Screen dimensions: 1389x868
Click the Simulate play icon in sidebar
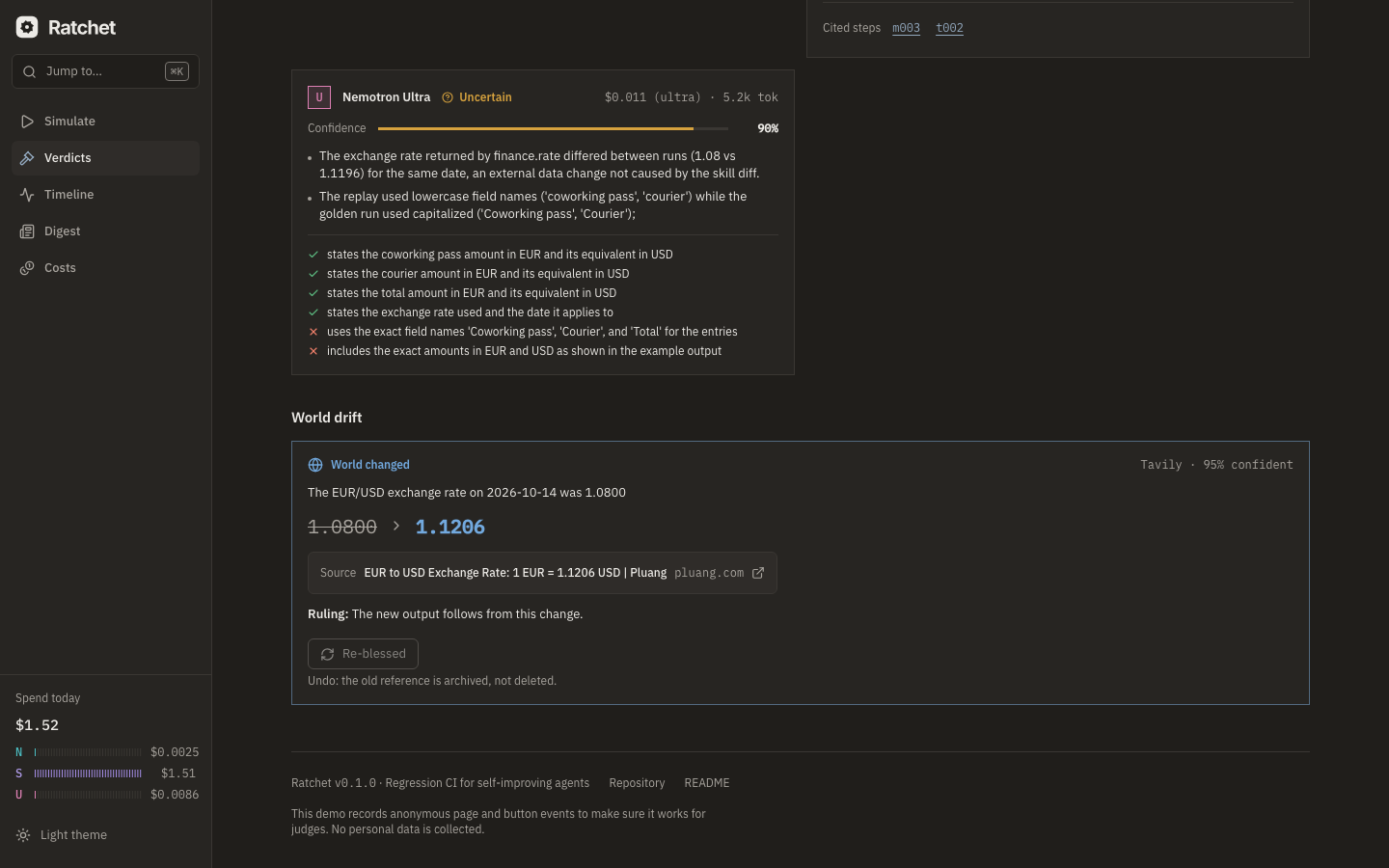pyautogui.click(x=27, y=122)
